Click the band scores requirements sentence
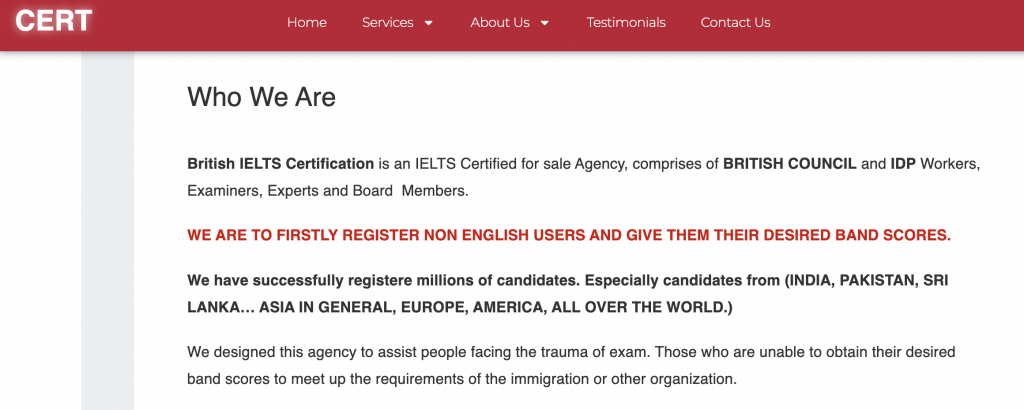Viewport: 1024px width, 410px height. pos(462,379)
